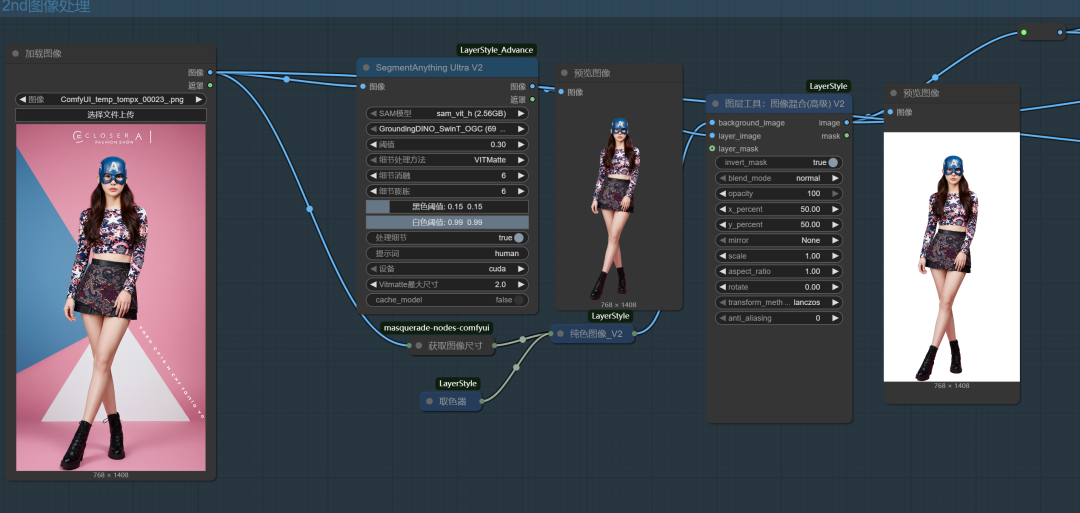Decrease y_percent with its left arrow
This screenshot has width=1080, height=513.
coord(723,224)
